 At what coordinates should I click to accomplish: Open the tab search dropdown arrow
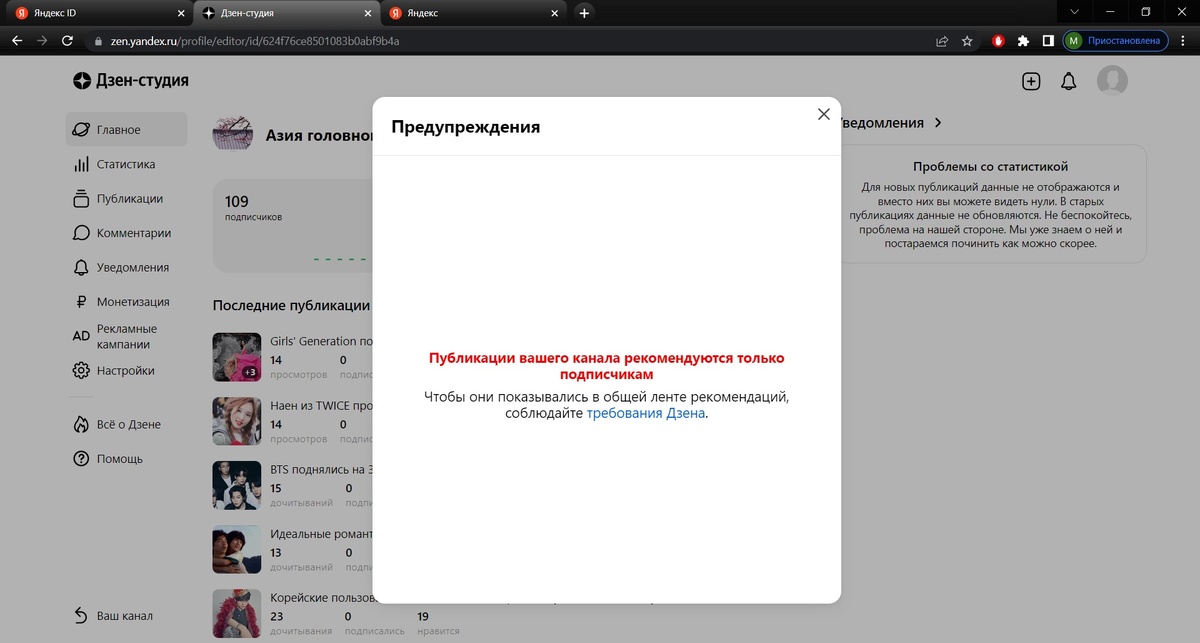(x=1074, y=12)
